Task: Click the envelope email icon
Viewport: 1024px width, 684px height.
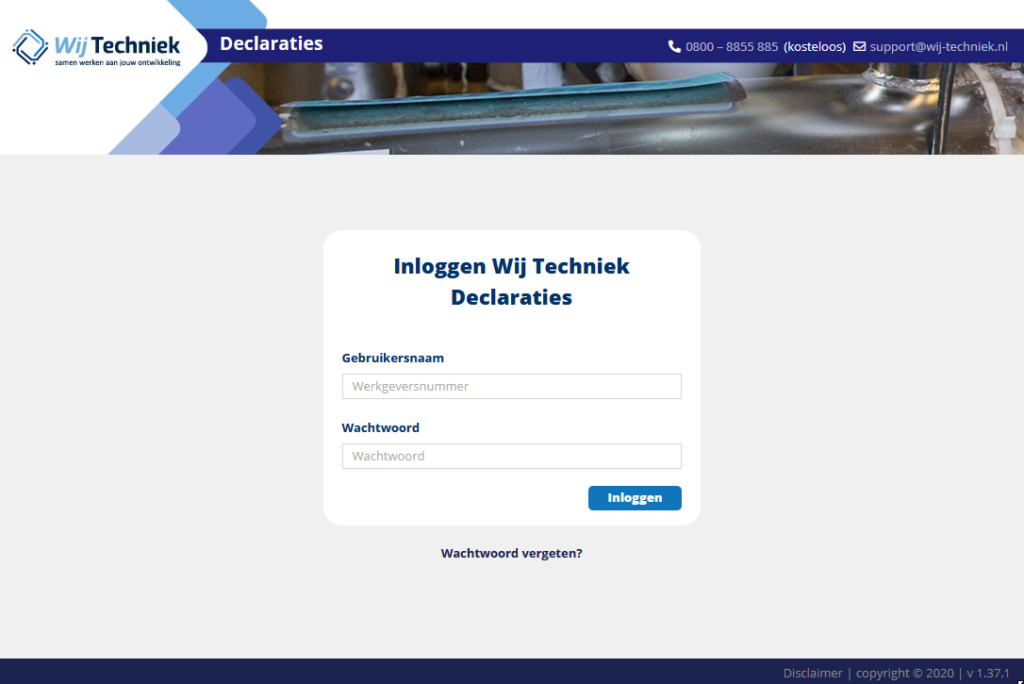Action: [859, 46]
